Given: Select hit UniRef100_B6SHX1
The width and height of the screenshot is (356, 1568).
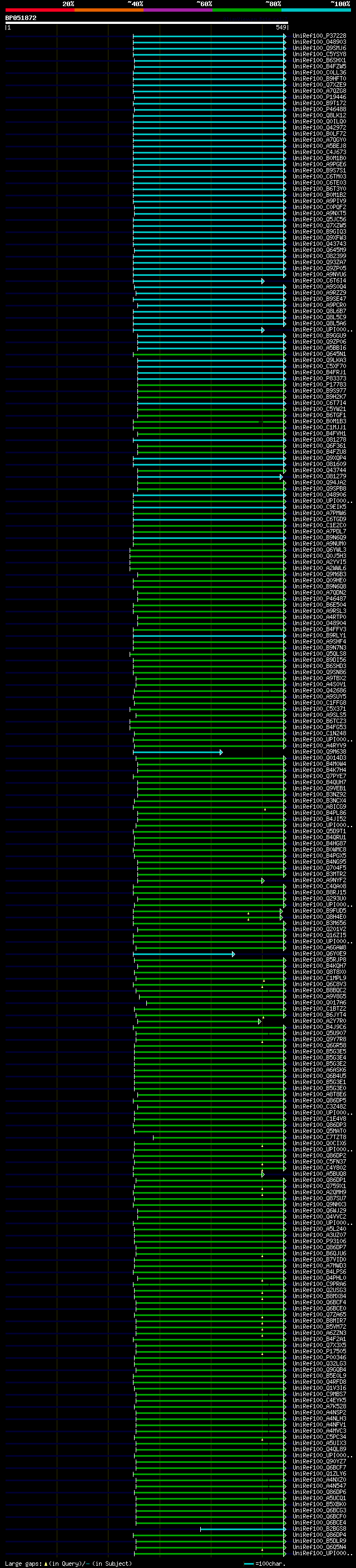Looking at the screenshot, I should pyautogui.click(x=319, y=61).
